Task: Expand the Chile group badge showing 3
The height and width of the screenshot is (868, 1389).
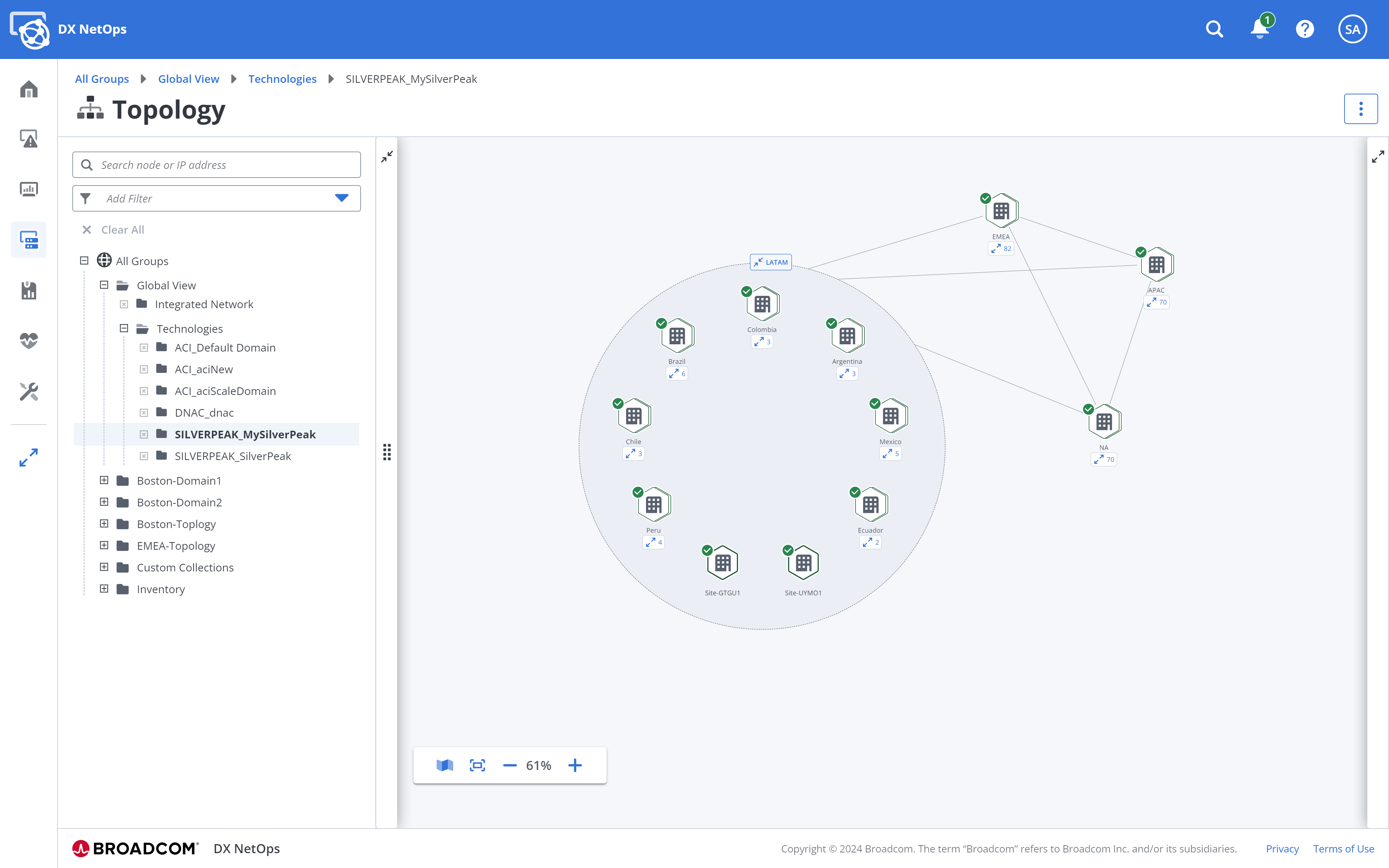Action: click(x=633, y=454)
